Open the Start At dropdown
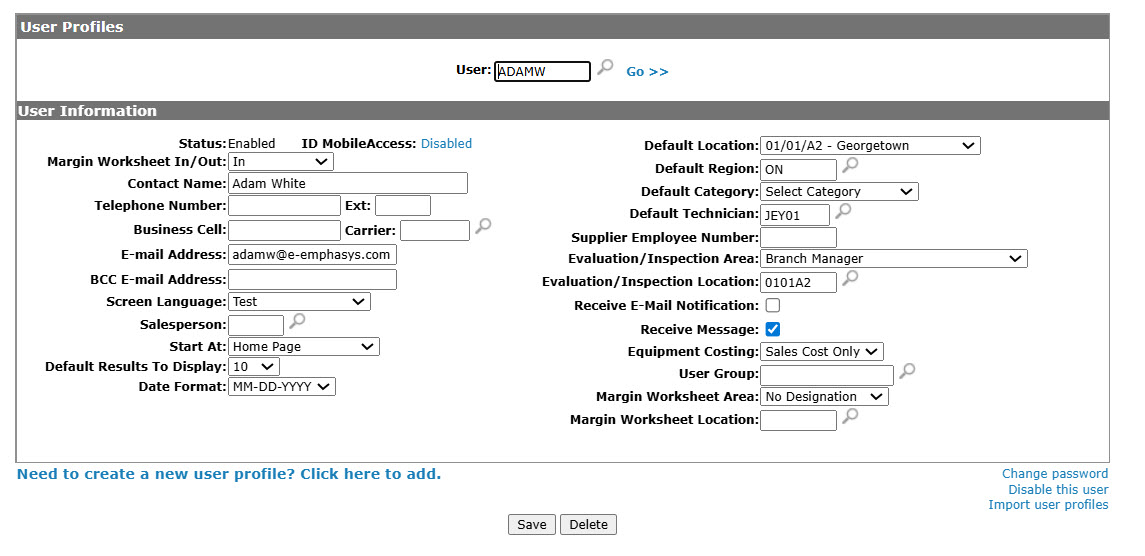 click(x=304, y=347)
